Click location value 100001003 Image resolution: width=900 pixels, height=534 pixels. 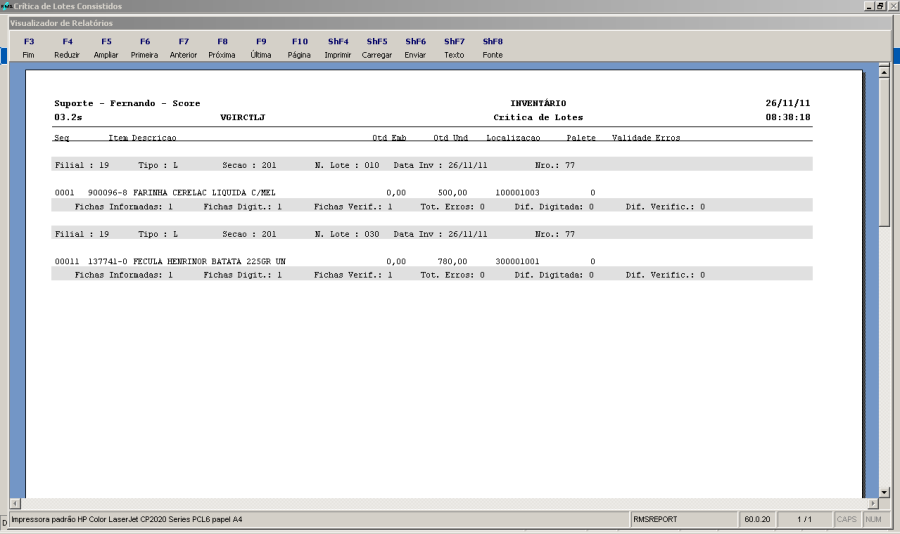coord(517,193)
